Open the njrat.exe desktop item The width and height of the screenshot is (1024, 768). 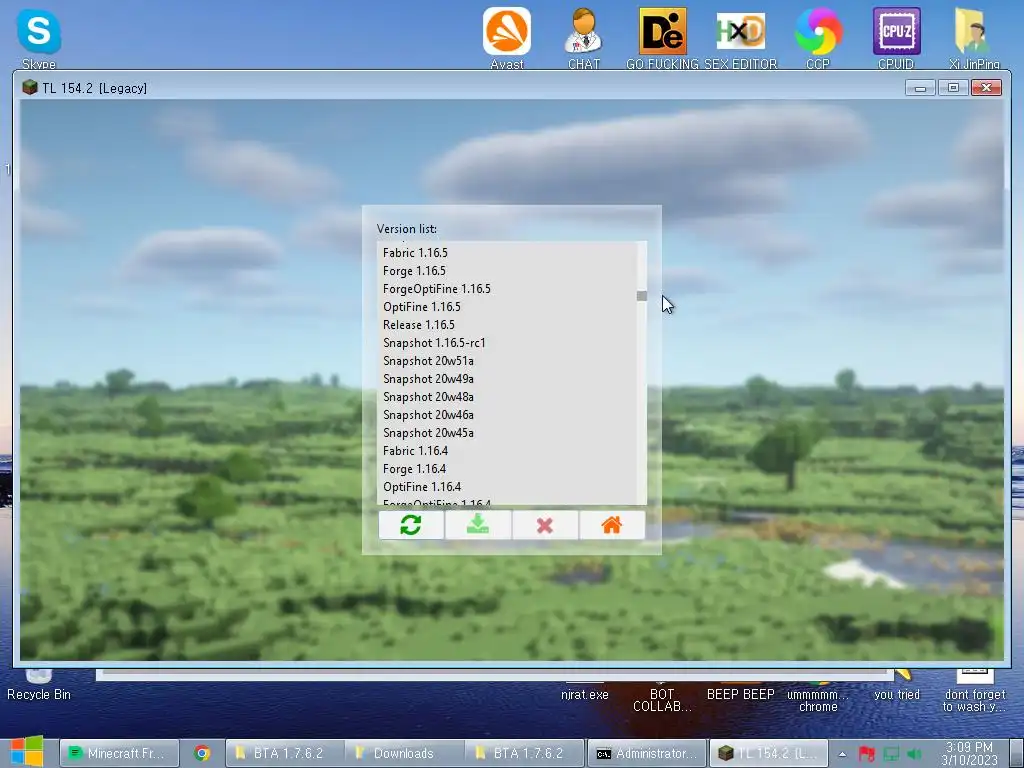(584, 694)
